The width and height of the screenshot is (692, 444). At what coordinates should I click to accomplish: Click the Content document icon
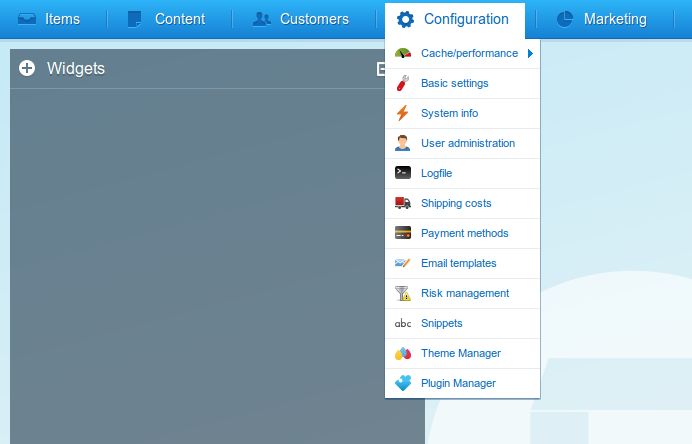tap(135, 19)
